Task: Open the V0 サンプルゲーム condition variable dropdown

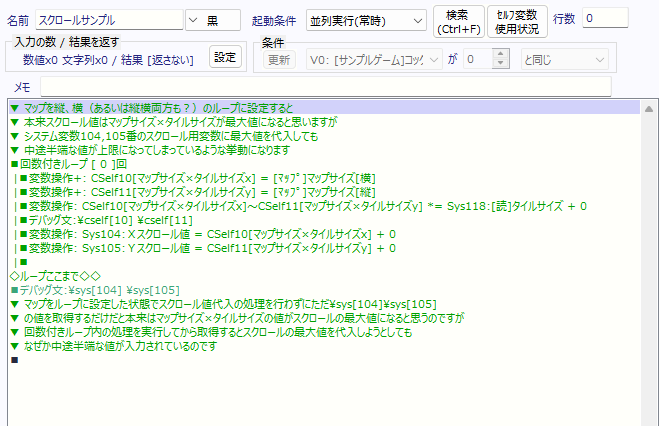Action: click(x=375, y=60)
